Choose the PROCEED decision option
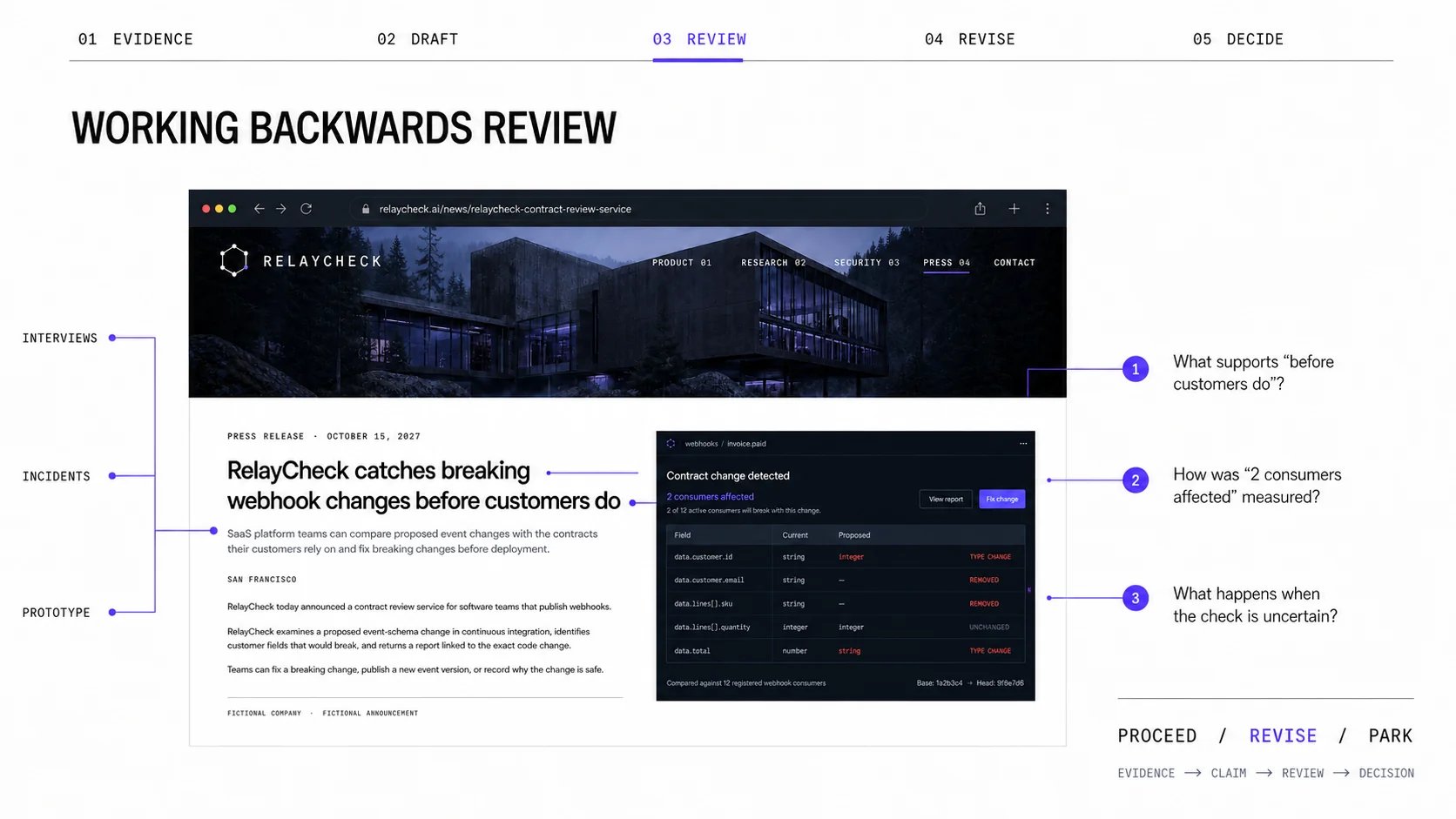This screenshot has width=1456, height=819. (x=1157, y=736)
